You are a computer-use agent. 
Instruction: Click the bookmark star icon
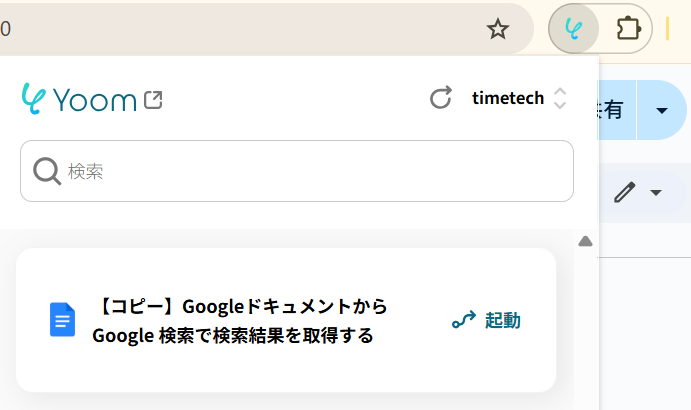pyautogui.click(x=497, y=29)
